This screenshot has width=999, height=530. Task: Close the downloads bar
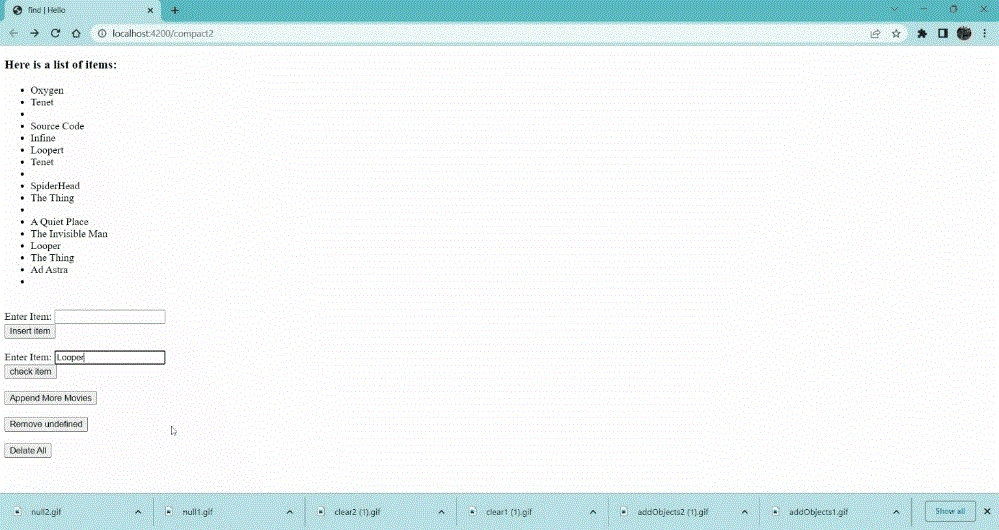tap(987, 512)
